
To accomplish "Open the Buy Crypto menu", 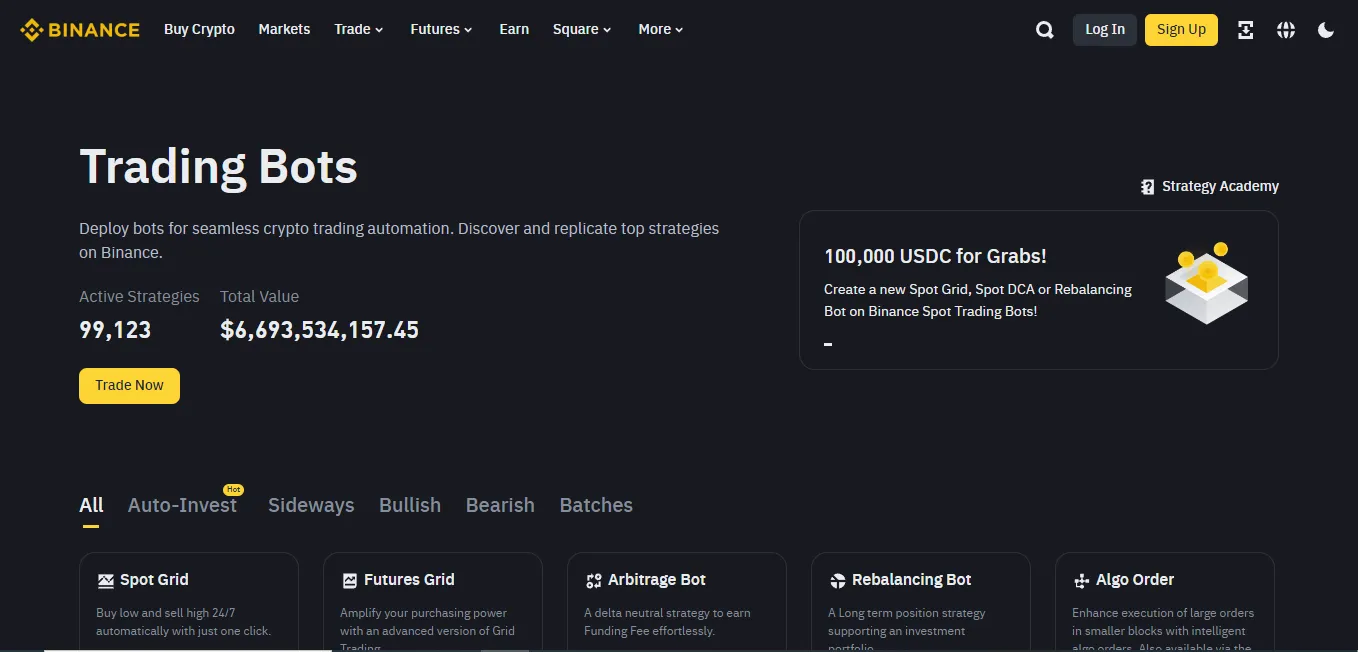I will click(x=199, y=29).
